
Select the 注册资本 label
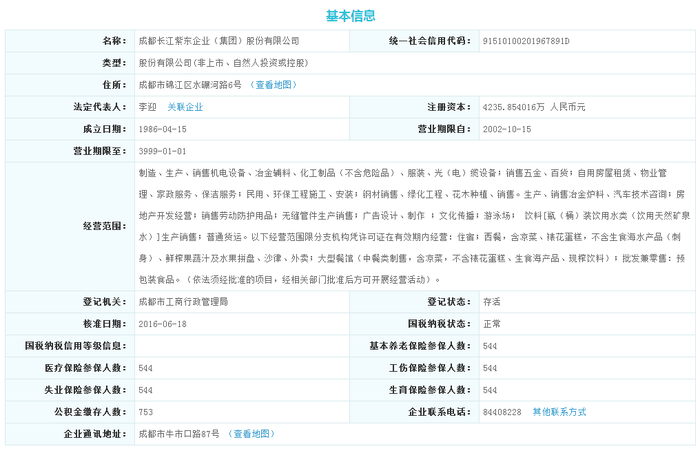click(x=449, y=107)
